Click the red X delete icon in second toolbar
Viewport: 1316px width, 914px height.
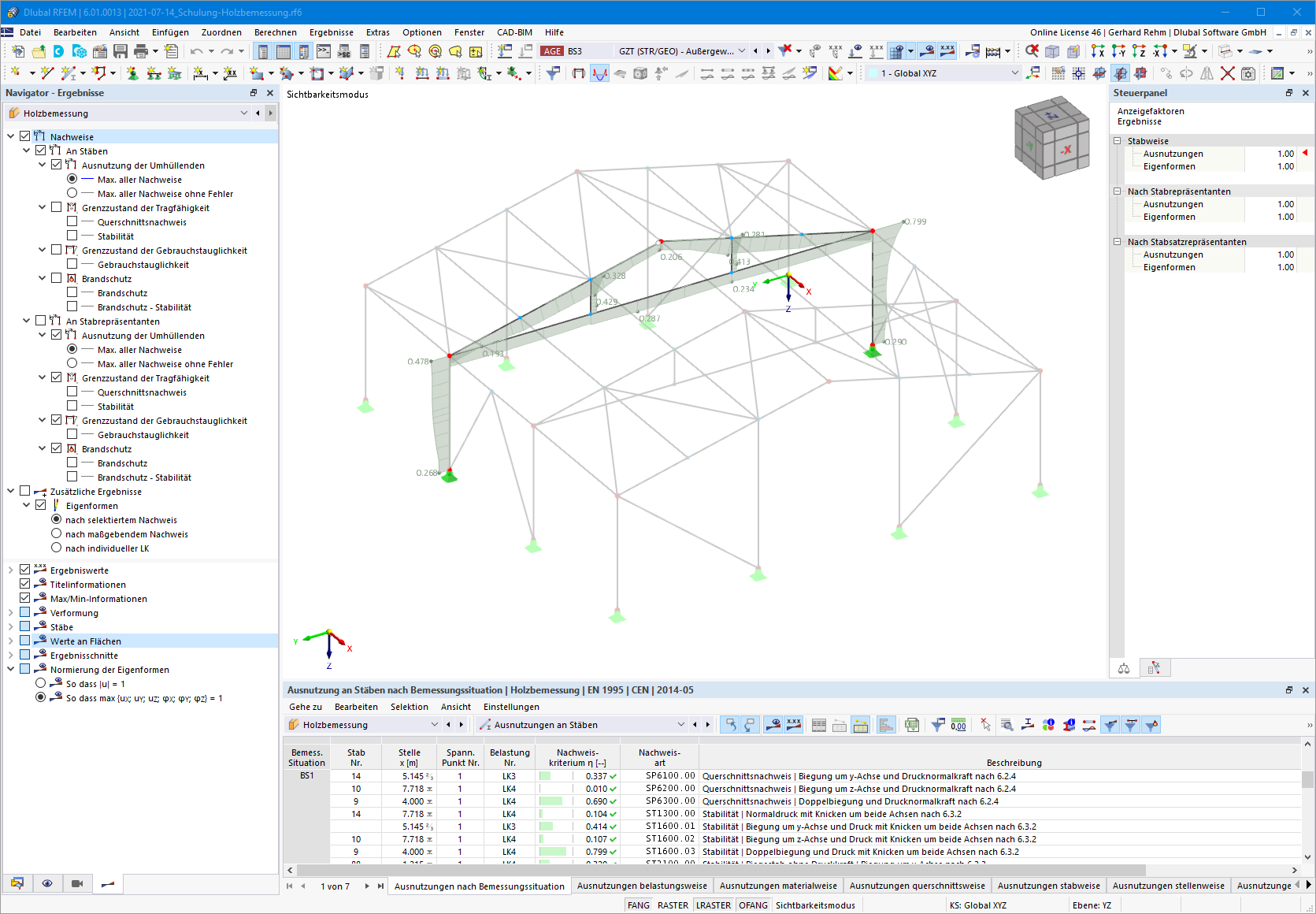[1227, 73]
